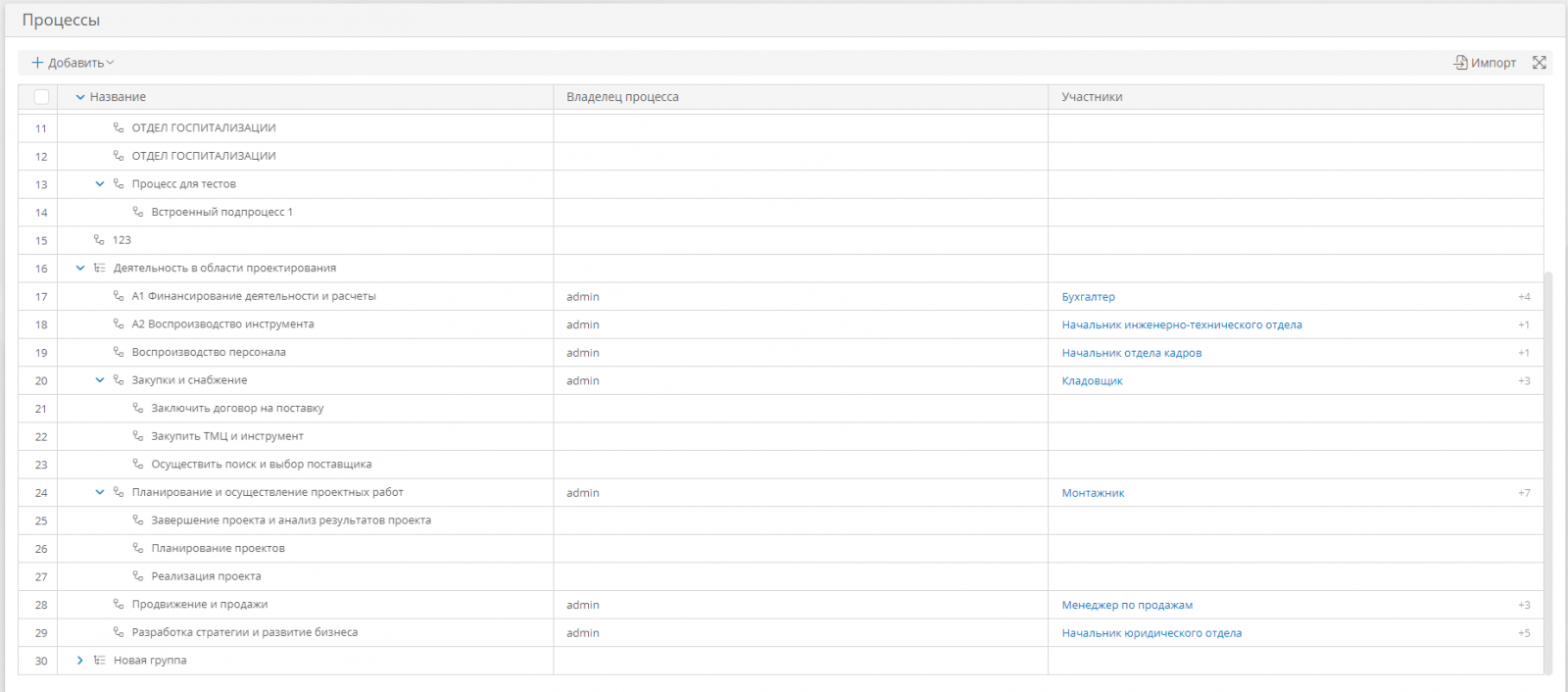Collapse the Процесс для тестов row
This screenshot has height=692, width=1568.
[99, 184]
